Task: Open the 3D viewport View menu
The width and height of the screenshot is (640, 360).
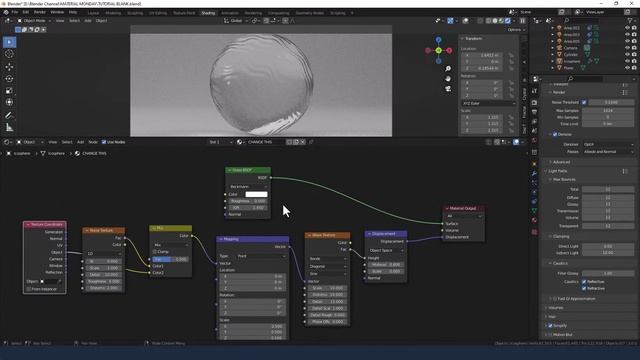Action: (x=60, y=20)
